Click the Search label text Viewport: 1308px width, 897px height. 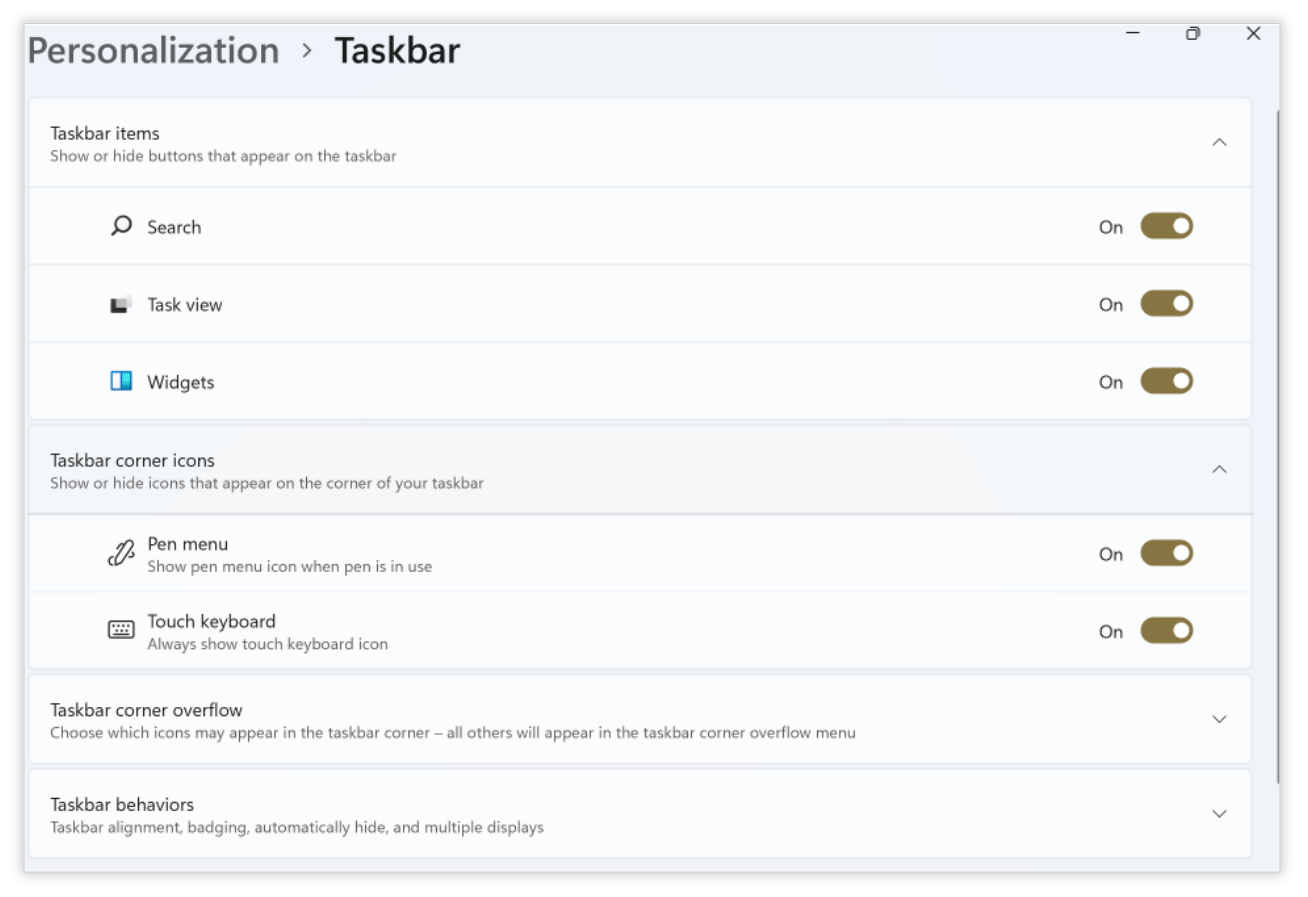[x=174, y=227]
